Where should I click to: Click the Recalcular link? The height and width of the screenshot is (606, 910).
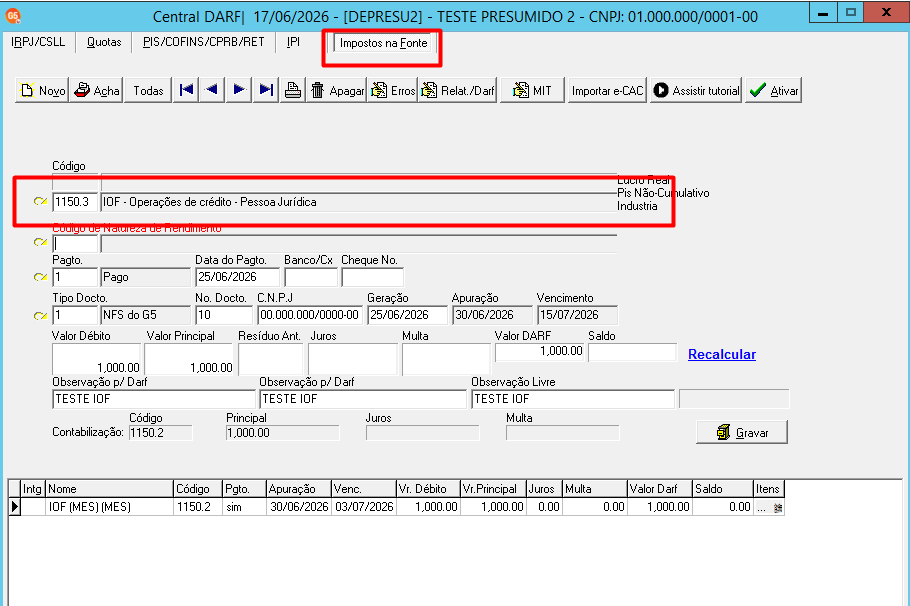[721, 354]
